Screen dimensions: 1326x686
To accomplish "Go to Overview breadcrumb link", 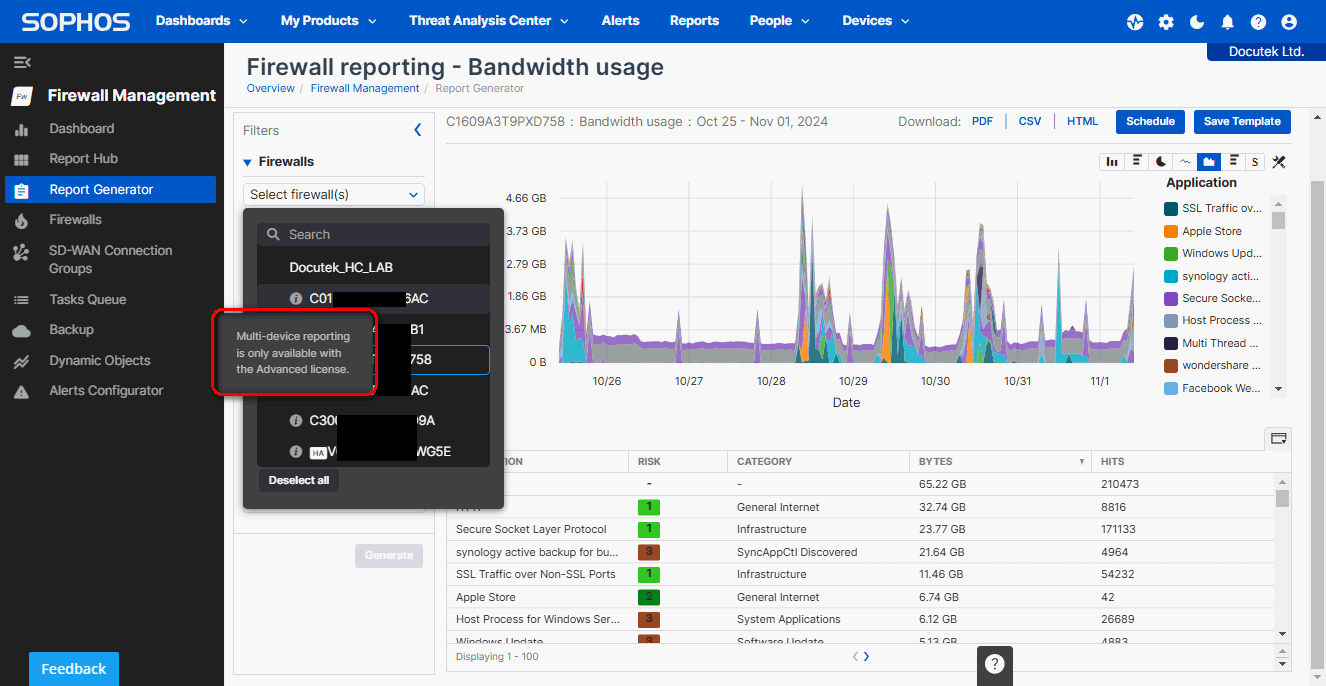I will click(271, 88).
